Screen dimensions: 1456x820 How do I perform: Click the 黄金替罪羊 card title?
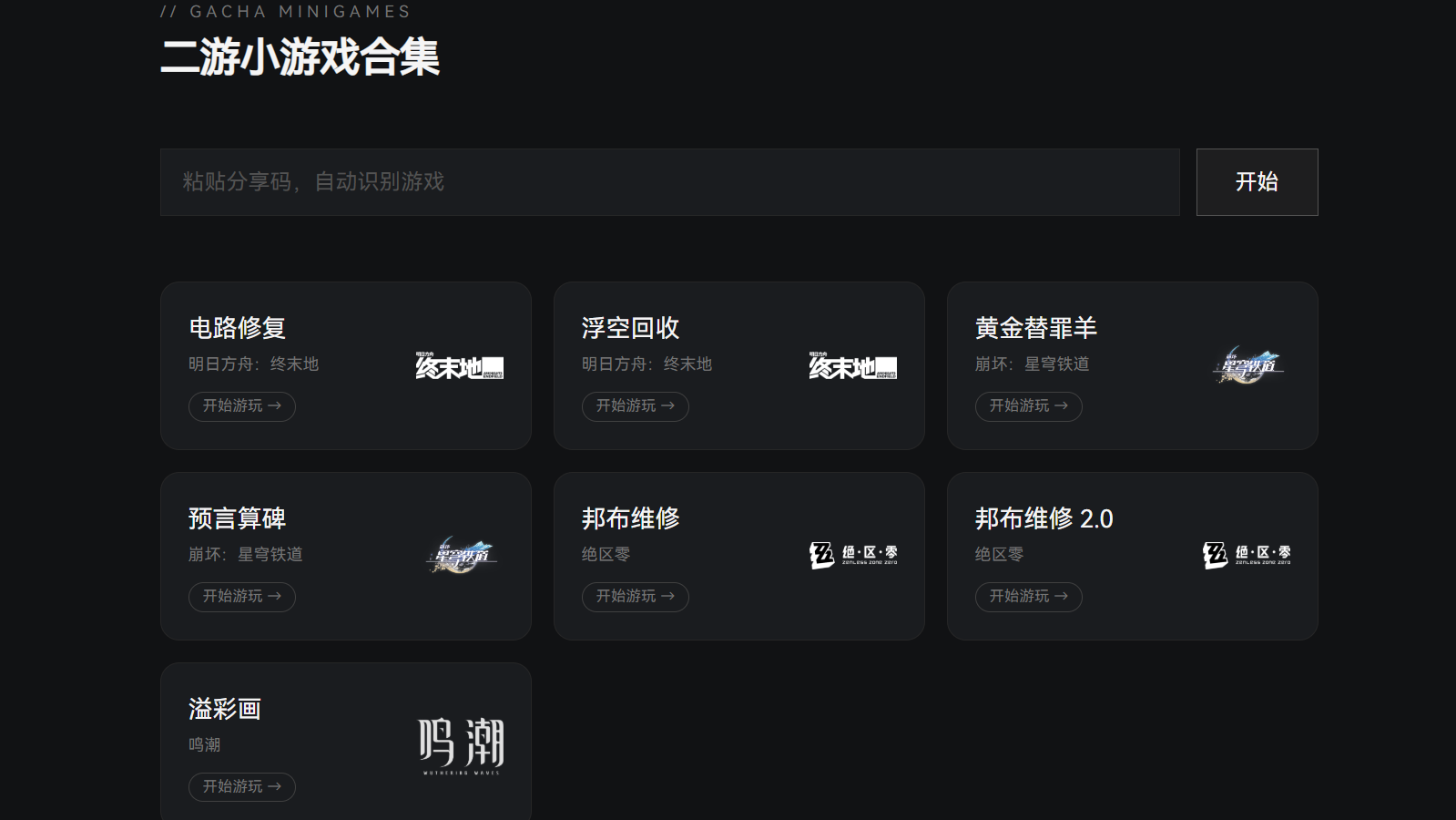(1036, 328)
